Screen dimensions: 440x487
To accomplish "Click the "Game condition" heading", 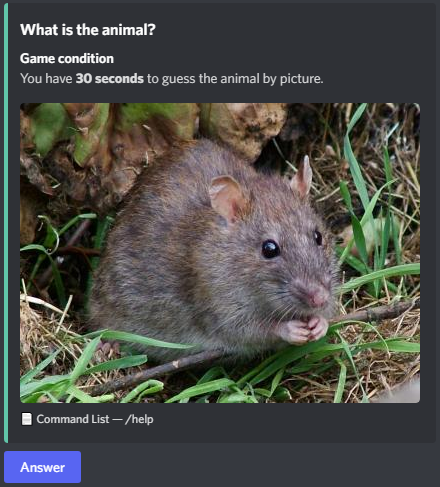I will 67,58.
